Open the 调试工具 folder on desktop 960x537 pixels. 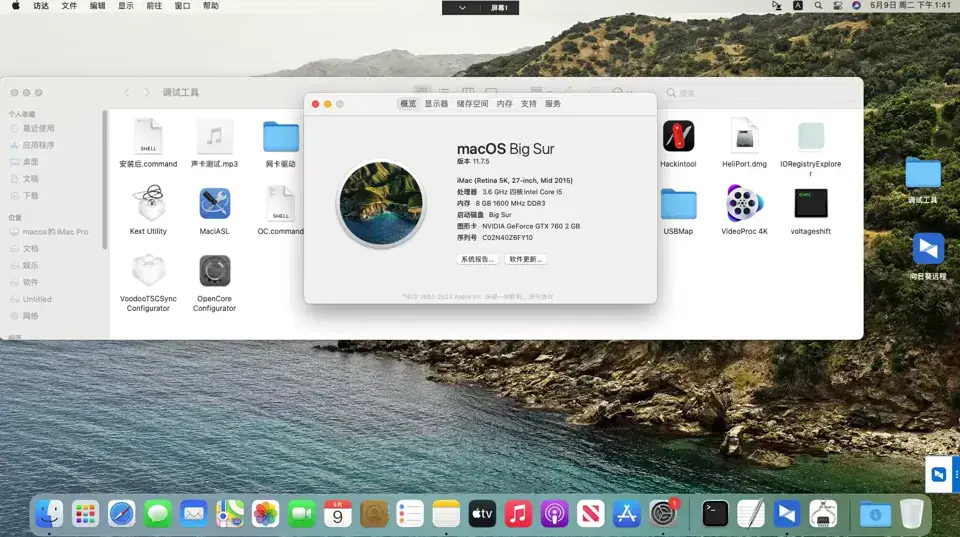click(x=923, y=173)
